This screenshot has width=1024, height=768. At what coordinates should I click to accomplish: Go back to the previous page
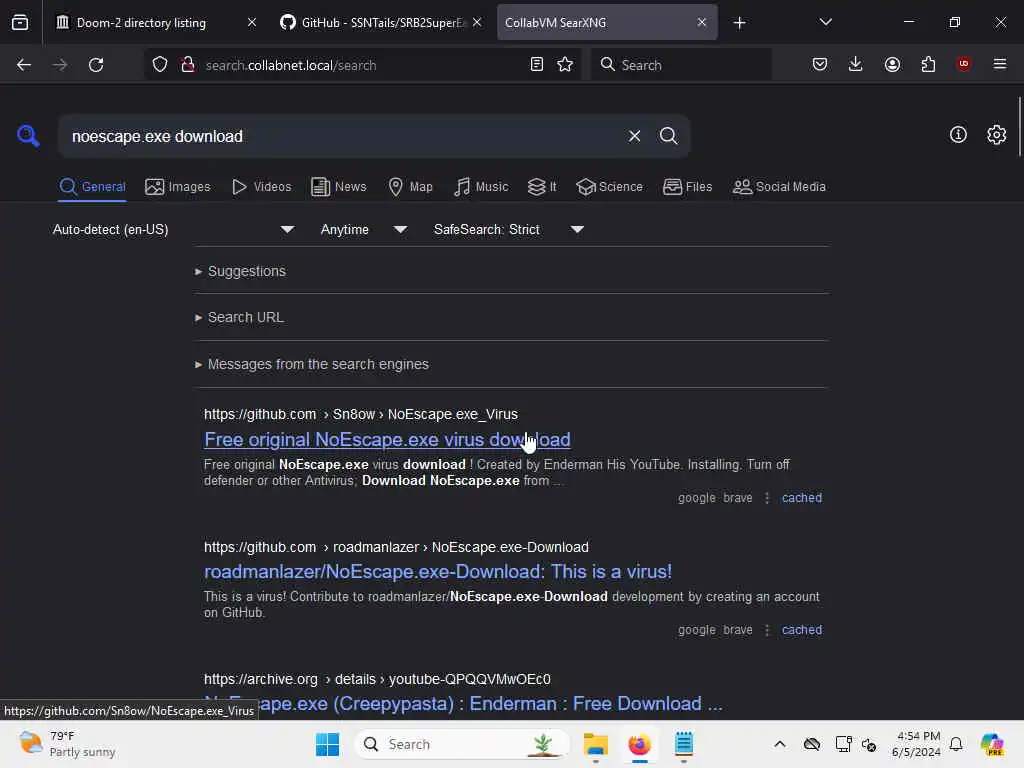point(24,65)
